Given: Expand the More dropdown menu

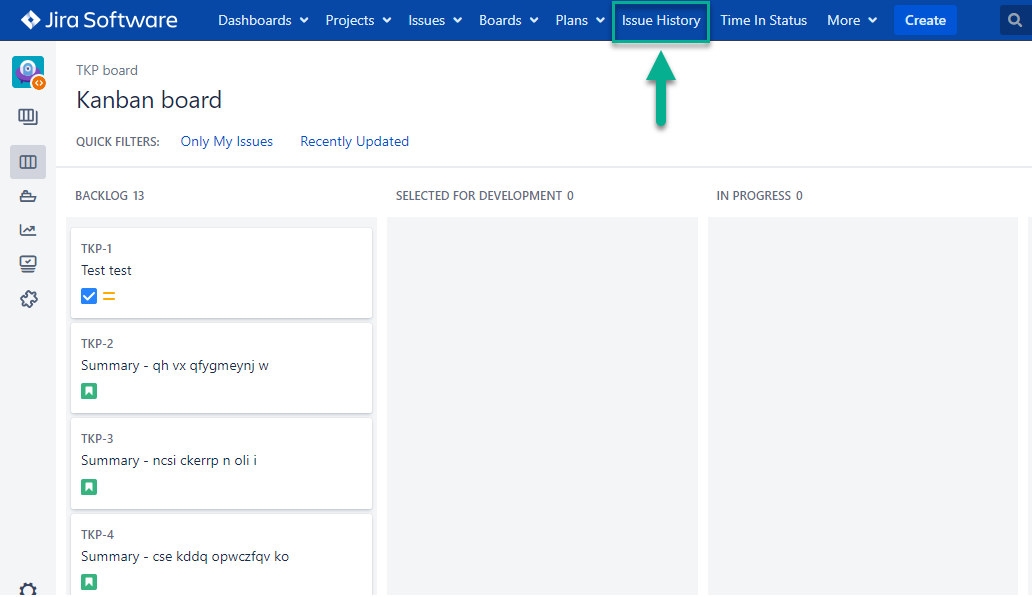Looking at the screenshot, I should 852,20.
